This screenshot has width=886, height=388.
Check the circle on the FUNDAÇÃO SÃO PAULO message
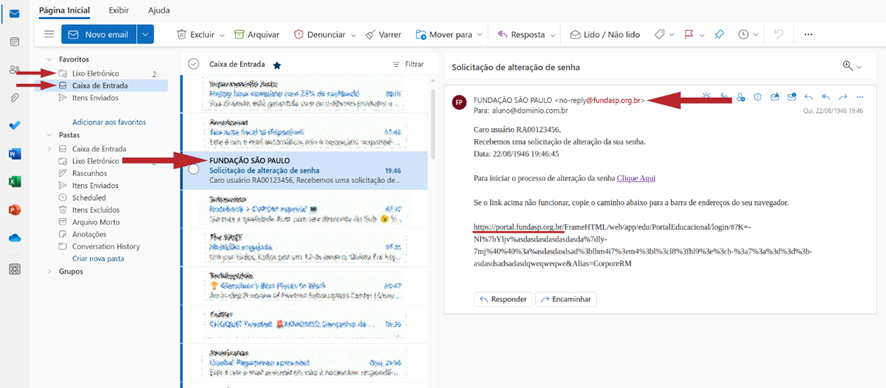(194, 170)
